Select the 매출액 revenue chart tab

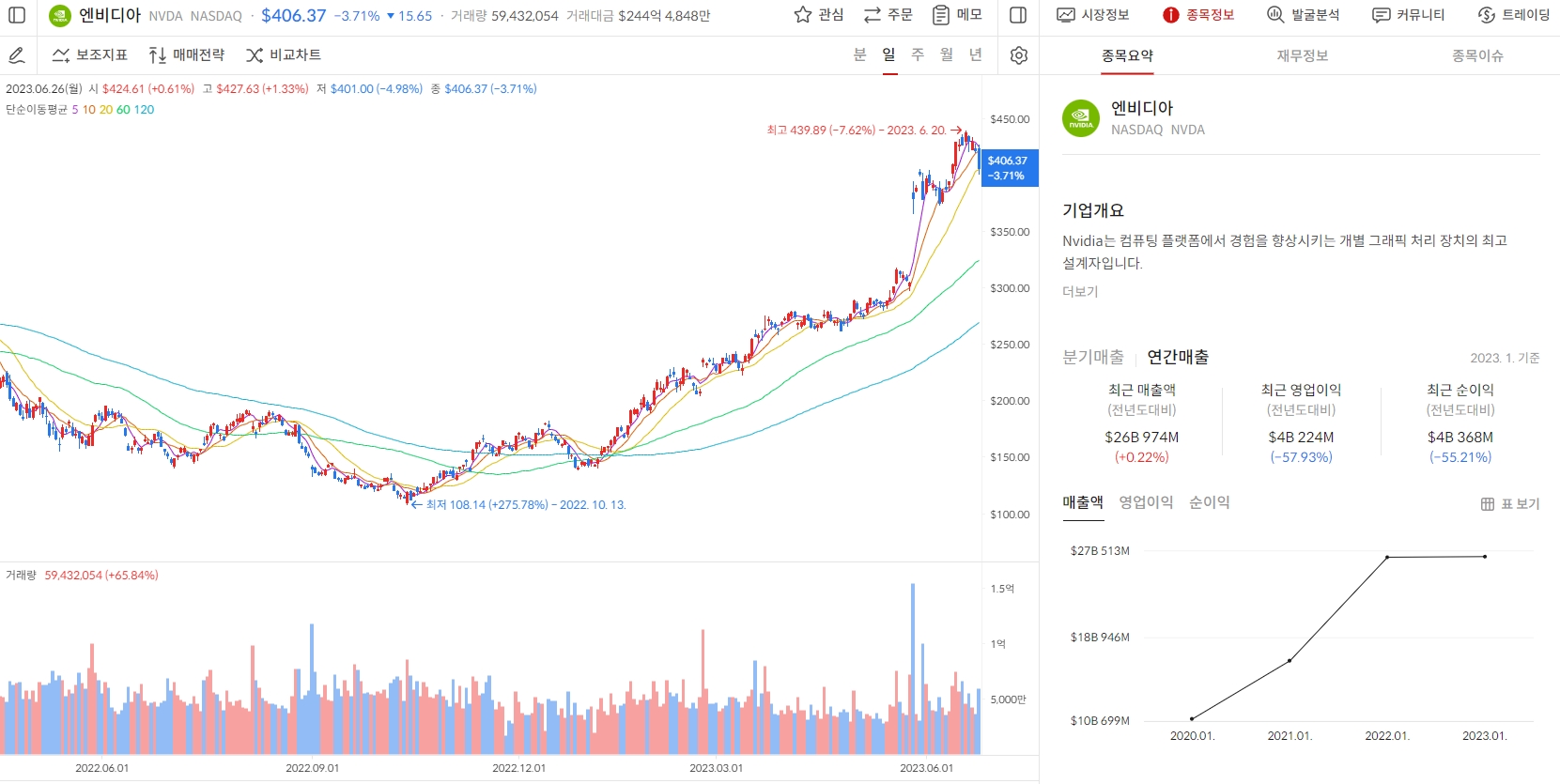click(x=1083, y=502)
